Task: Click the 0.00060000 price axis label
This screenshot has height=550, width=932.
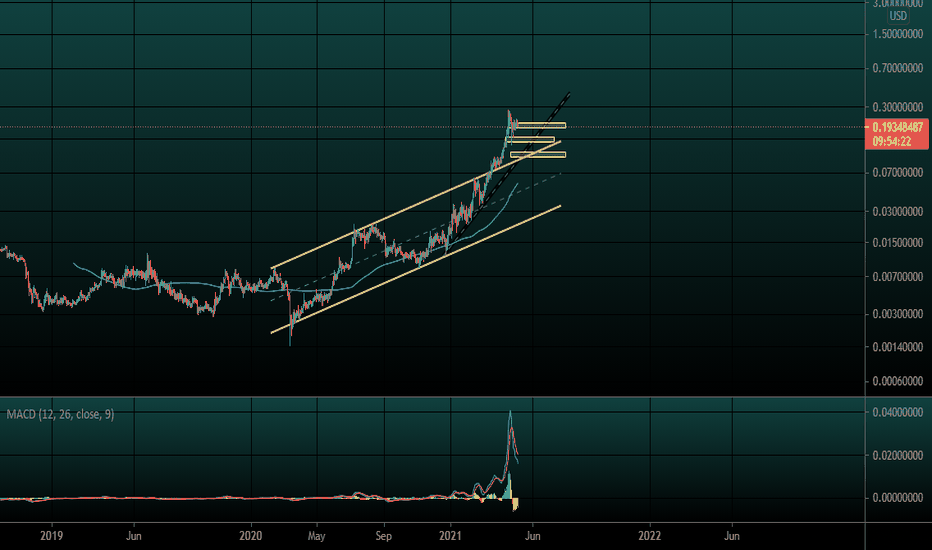Action: tap(898, 381)
